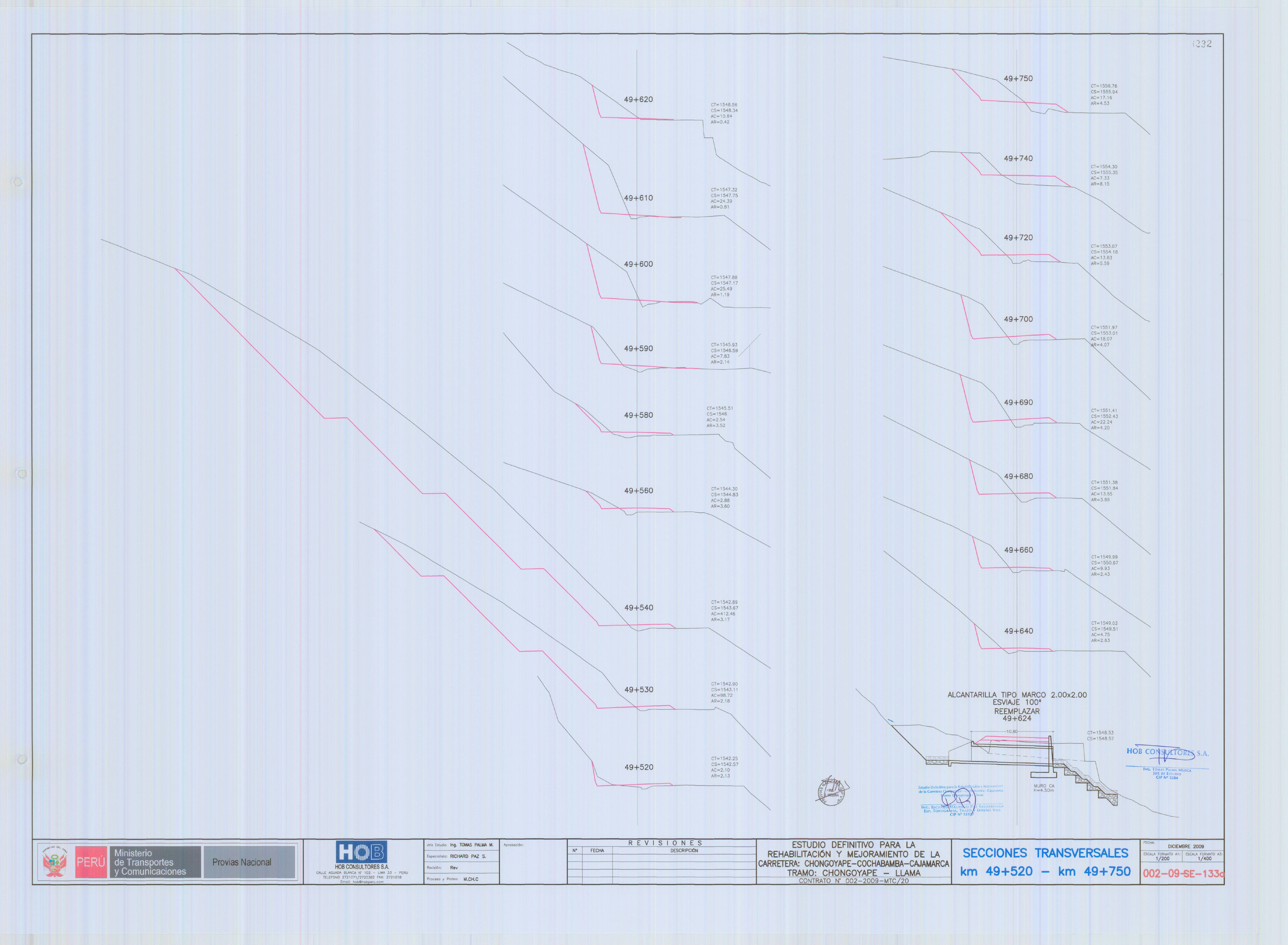Screen dimensions: 1288x945
Task: Click the red drawing number 002-09-SE-133
Action: [x=1183, y=874]
